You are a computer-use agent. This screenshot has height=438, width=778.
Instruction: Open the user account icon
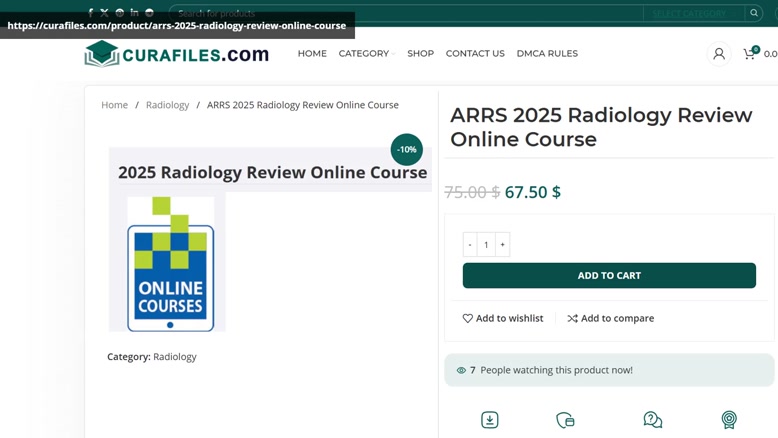719,54
